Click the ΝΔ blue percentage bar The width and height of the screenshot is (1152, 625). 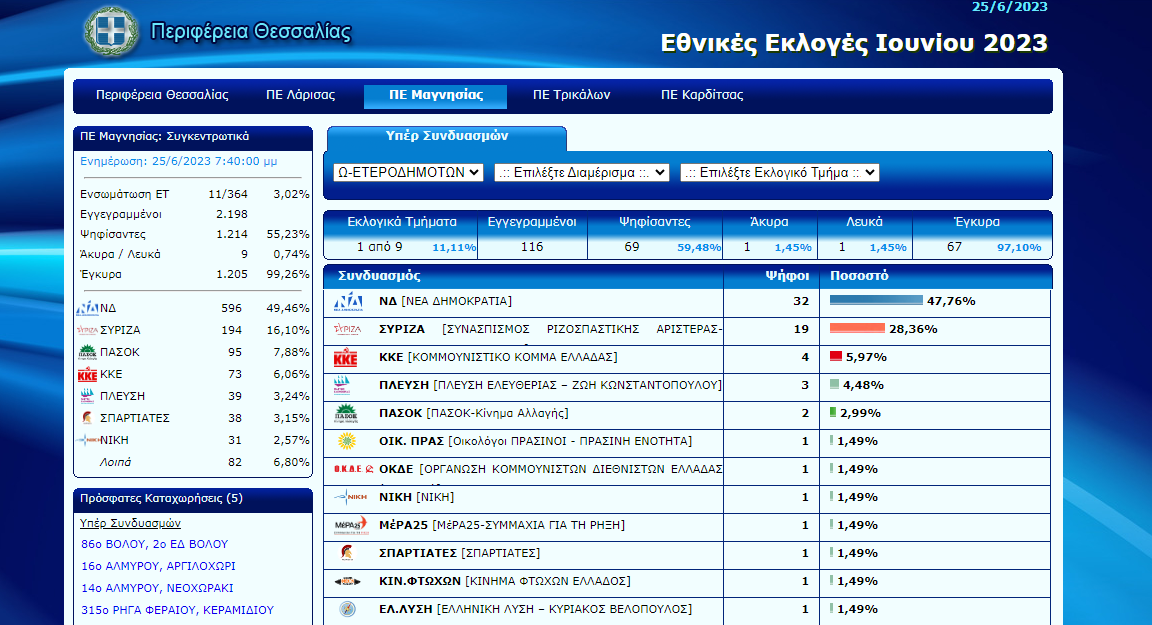coord(875,300)
